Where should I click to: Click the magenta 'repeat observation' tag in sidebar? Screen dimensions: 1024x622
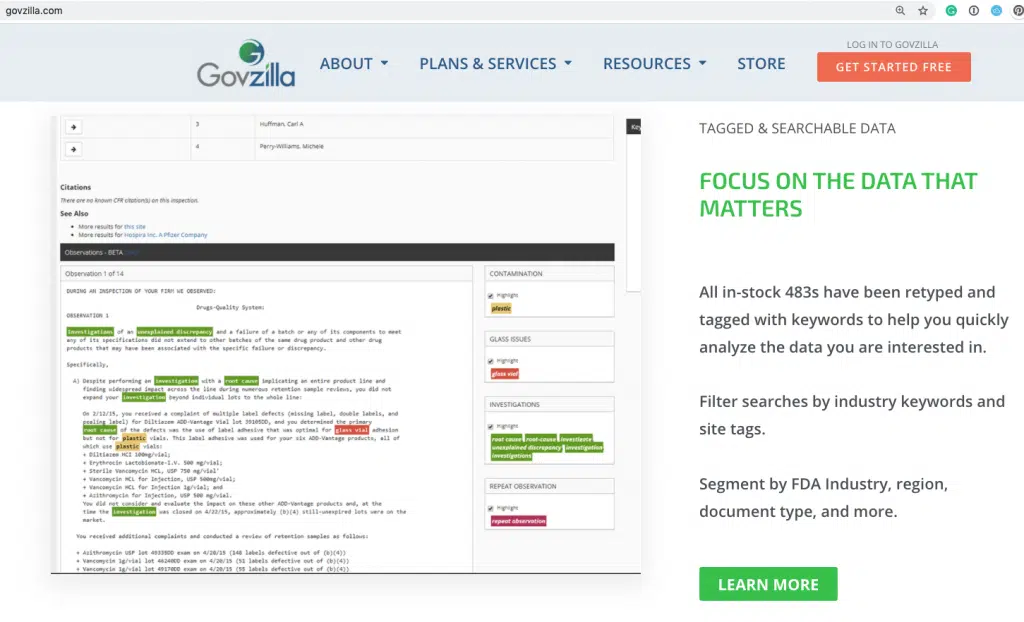click(x=519, y=521)
